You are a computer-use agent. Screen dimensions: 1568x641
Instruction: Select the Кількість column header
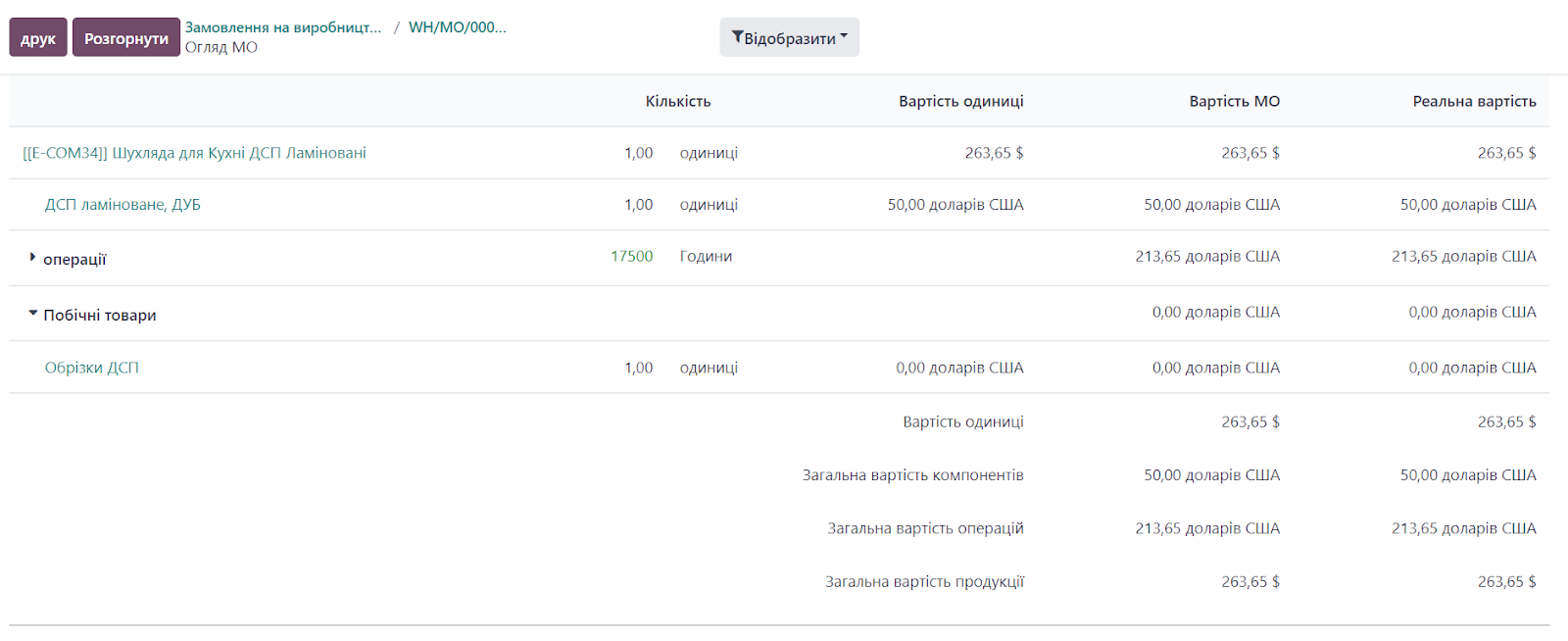tap(678, 101)
